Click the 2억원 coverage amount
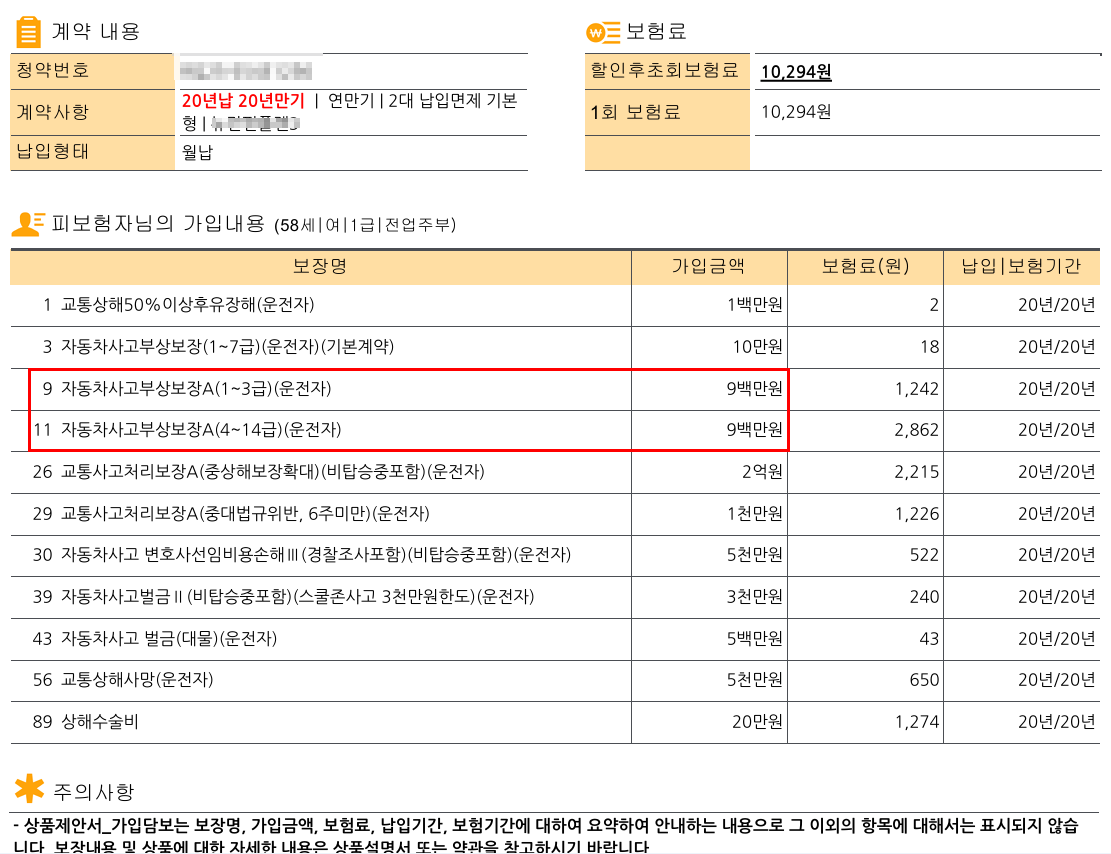 click(762, 472)
